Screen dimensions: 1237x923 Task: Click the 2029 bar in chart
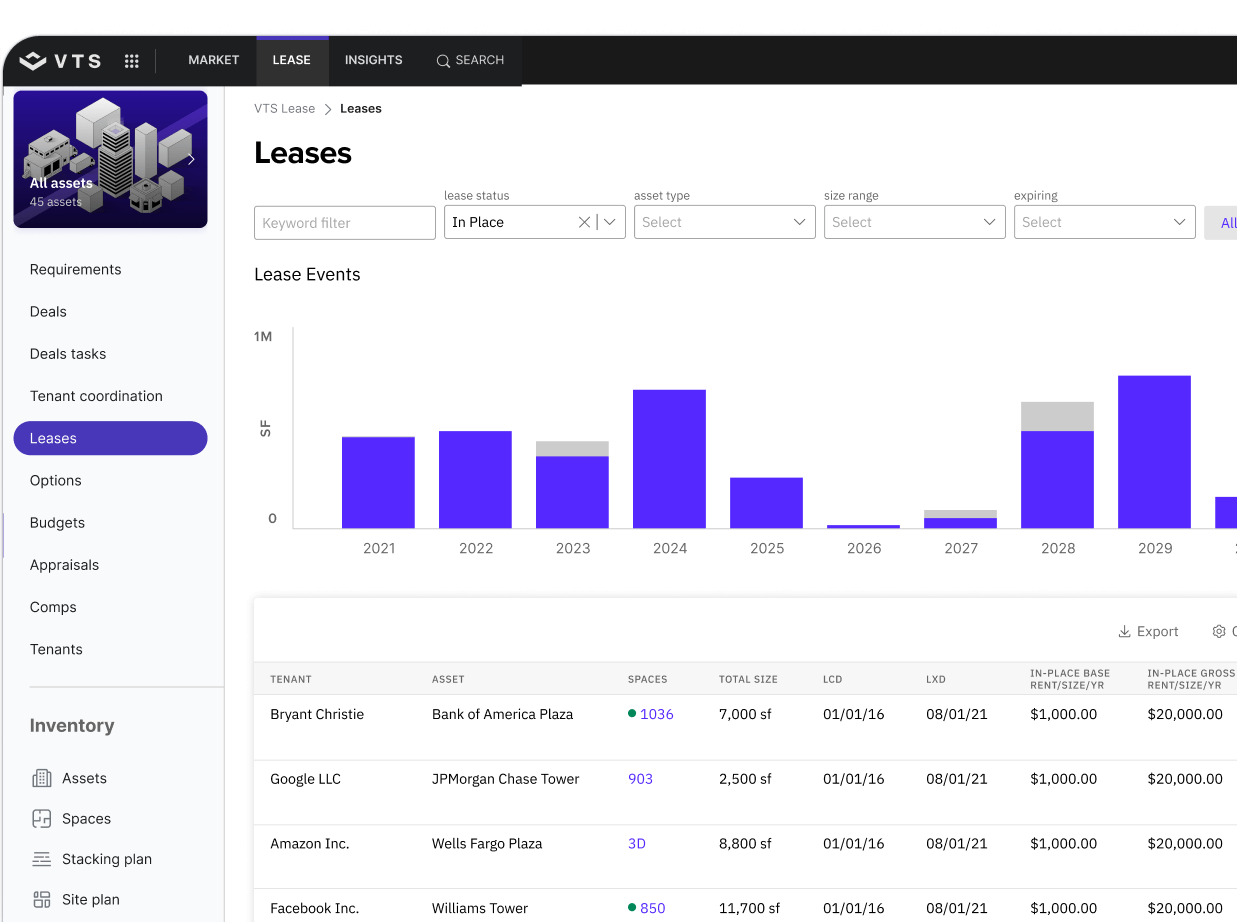(1154, 452)
